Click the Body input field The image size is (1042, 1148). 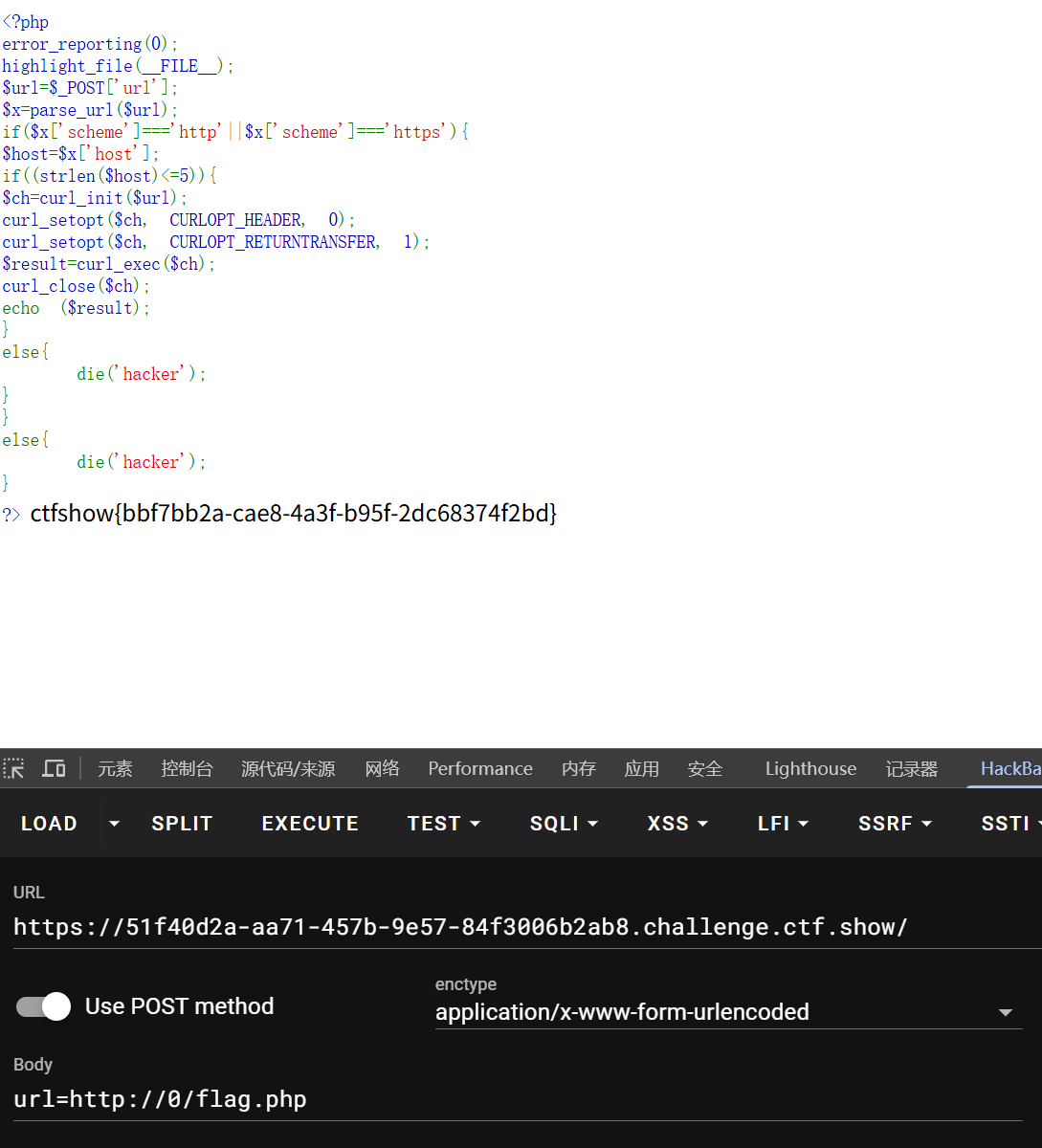[x=518, y=1099]
